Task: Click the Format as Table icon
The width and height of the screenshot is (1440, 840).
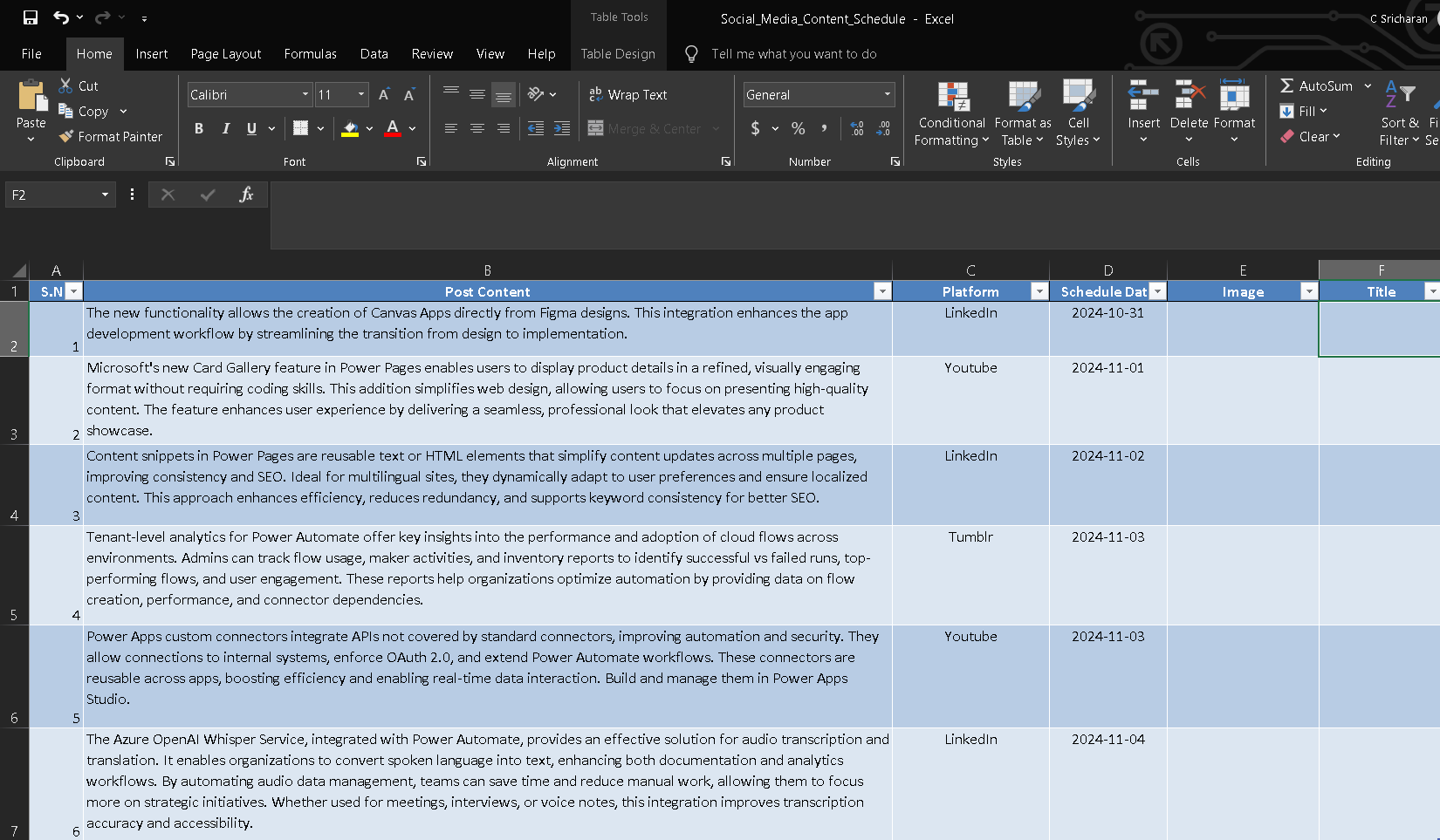Action: pyautogui.click(x=1023, y=97)
